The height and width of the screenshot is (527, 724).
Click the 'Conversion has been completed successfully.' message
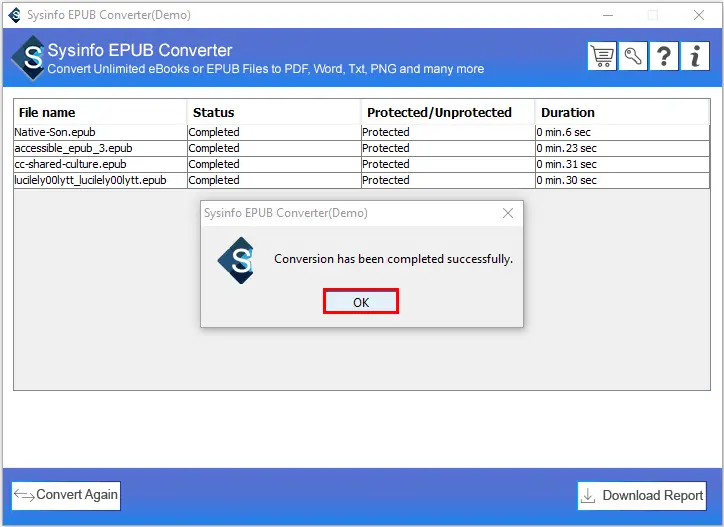(393, 259)
